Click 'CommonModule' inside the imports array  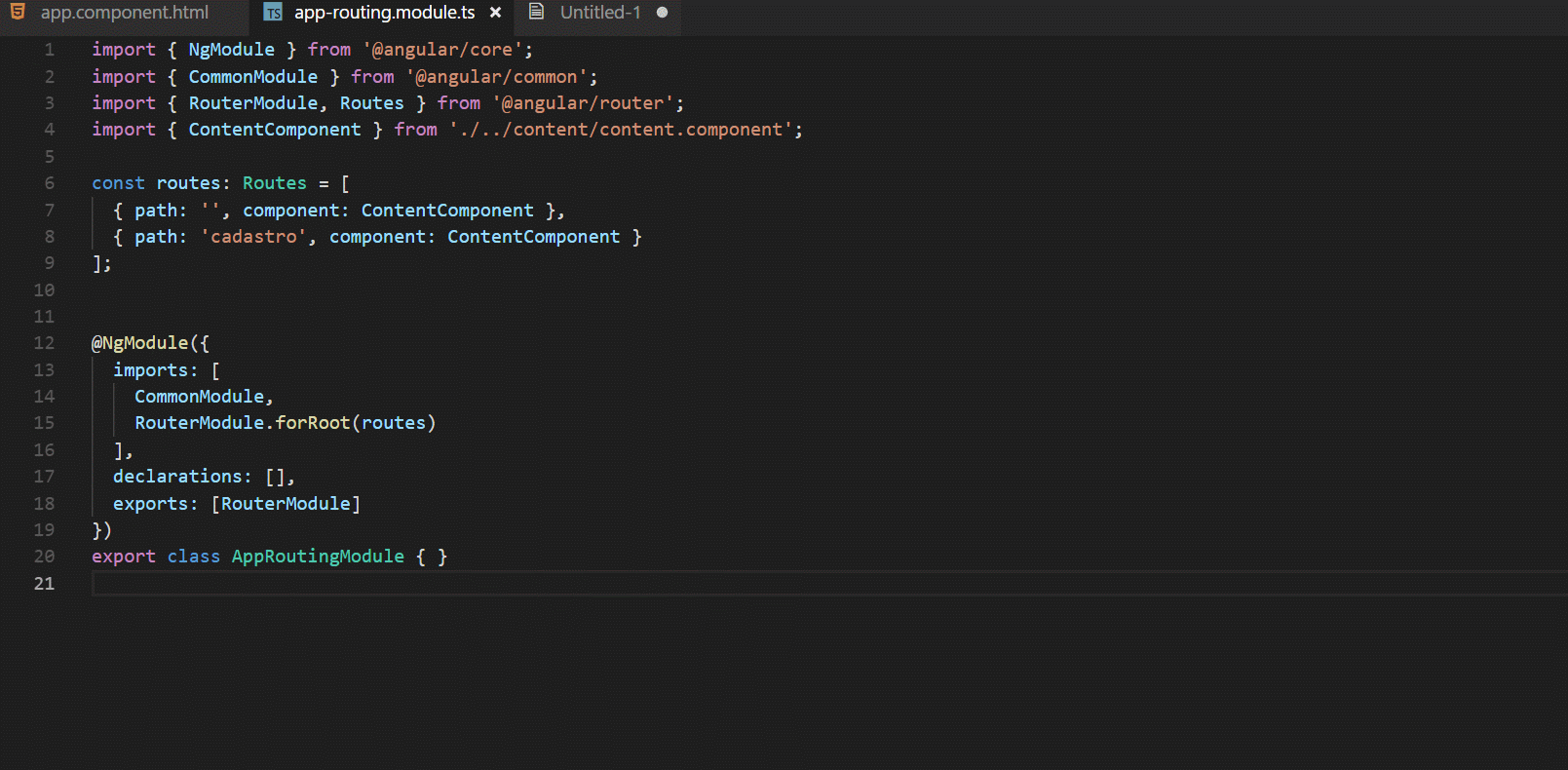(x=200, y=397)
